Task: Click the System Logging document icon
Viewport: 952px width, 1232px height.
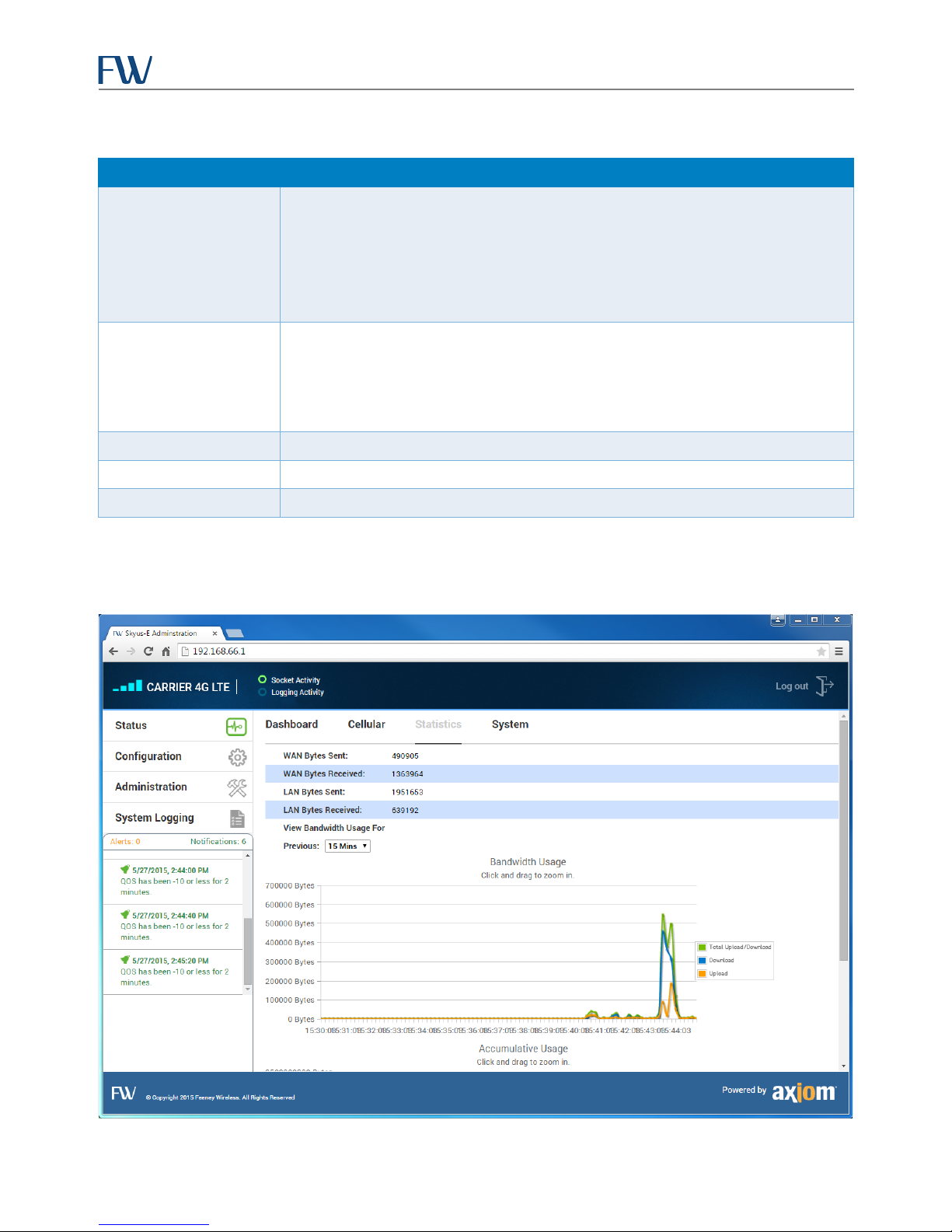Action: point(237,818)
